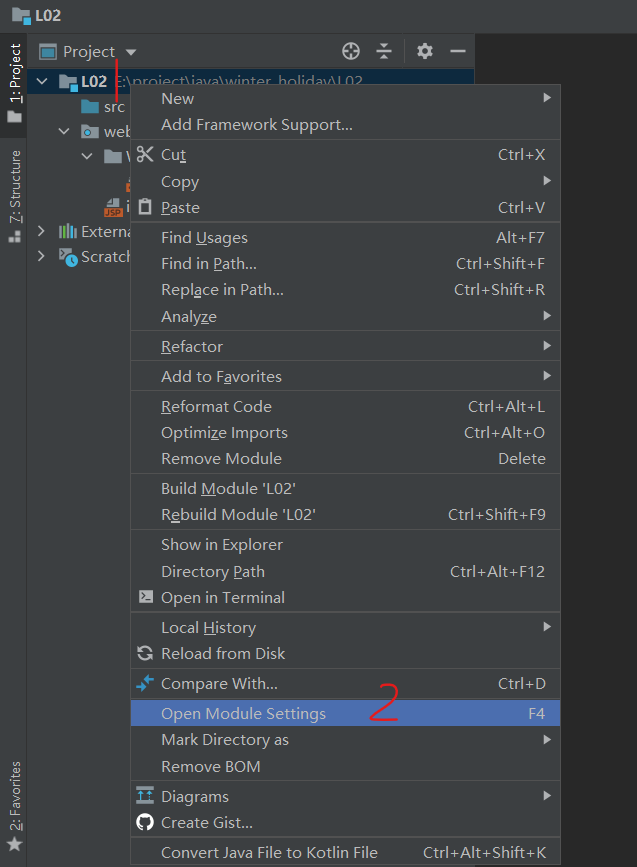Click the Diagrams icon in context menu

(145, 796)
